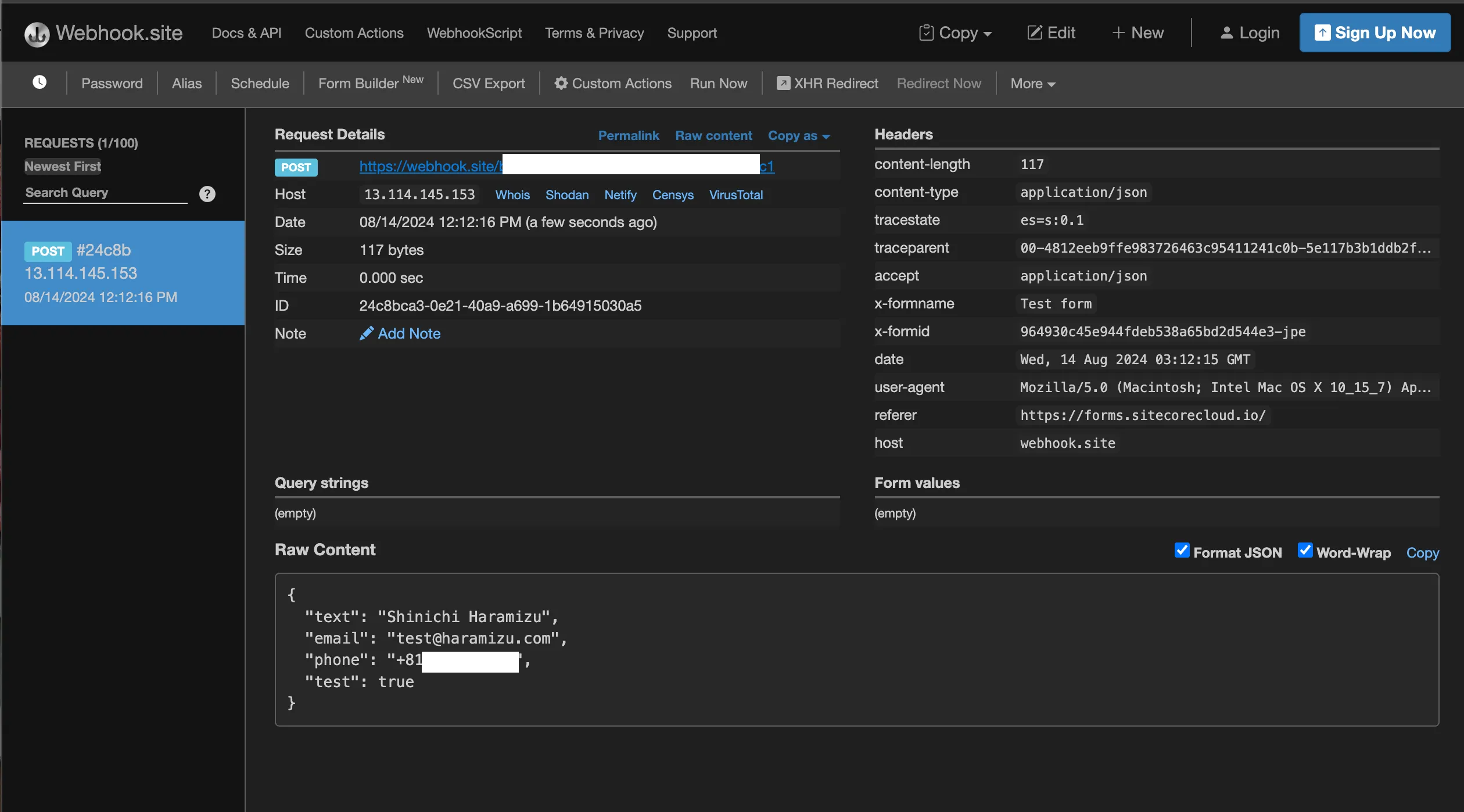Open WebhookScript page
This screenshot has height=812, width=1464.
474,33
